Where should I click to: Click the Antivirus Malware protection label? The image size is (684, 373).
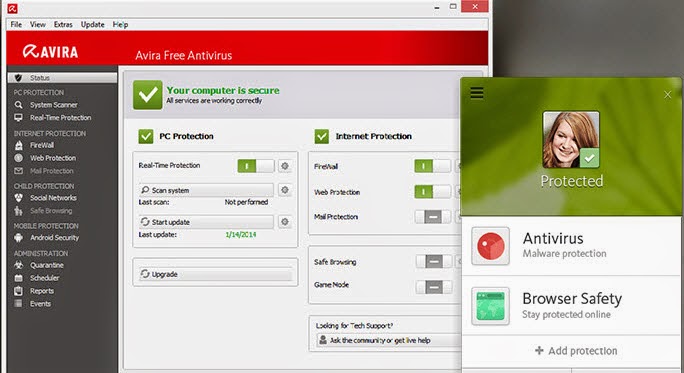(564, 245)
